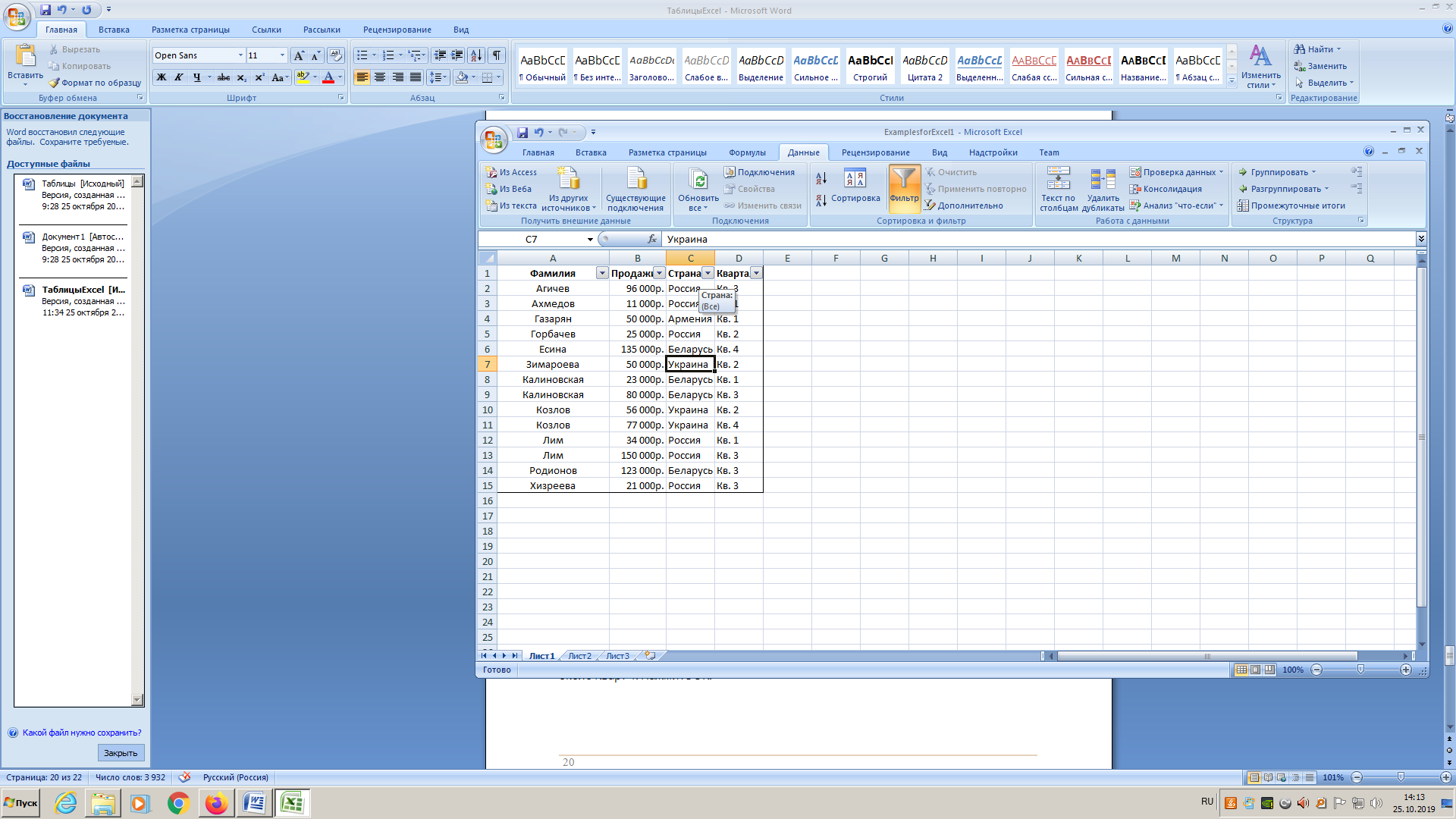Expand the Excel formula bar
Viewport: 1456px width, 819px height.
(1420, 240)
